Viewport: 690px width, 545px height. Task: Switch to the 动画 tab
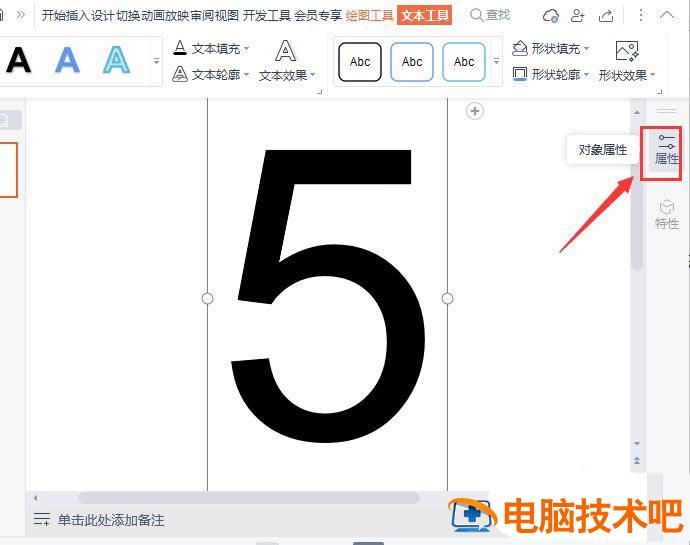[x=153, y=15]
